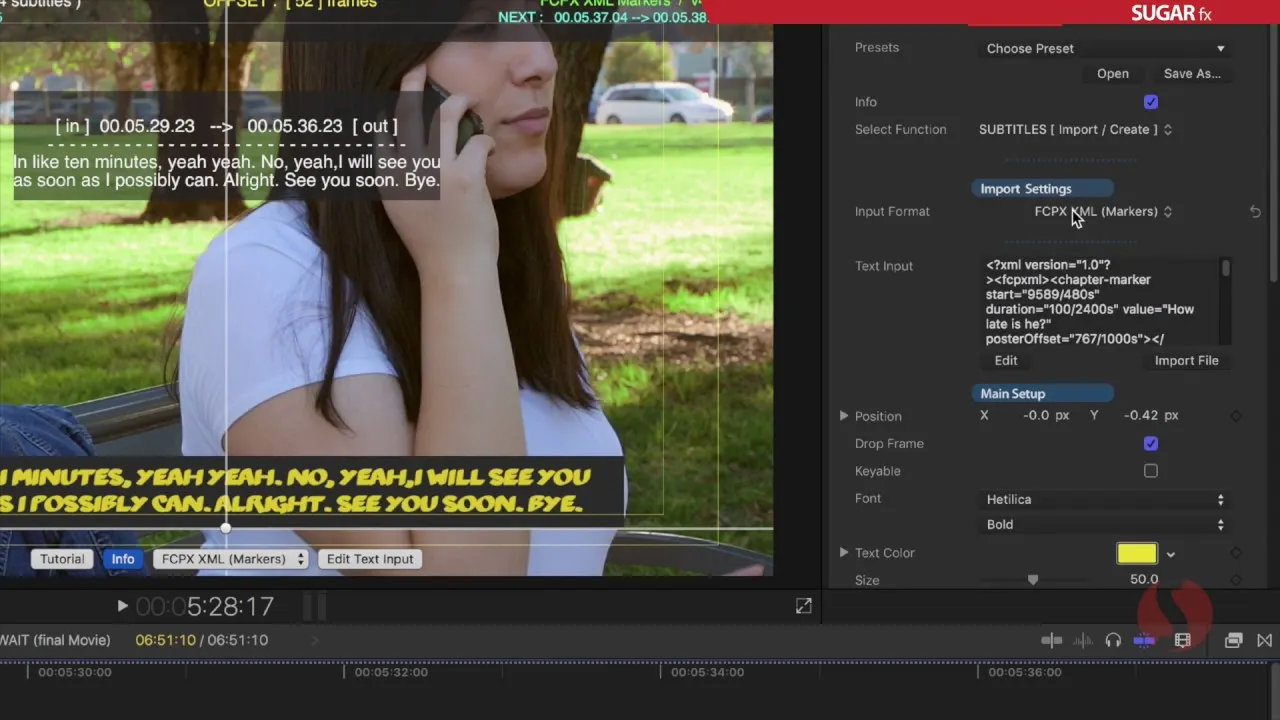Click the 00:05:34:00 timeline ruler mark
1280x720 pixels.
707,673
